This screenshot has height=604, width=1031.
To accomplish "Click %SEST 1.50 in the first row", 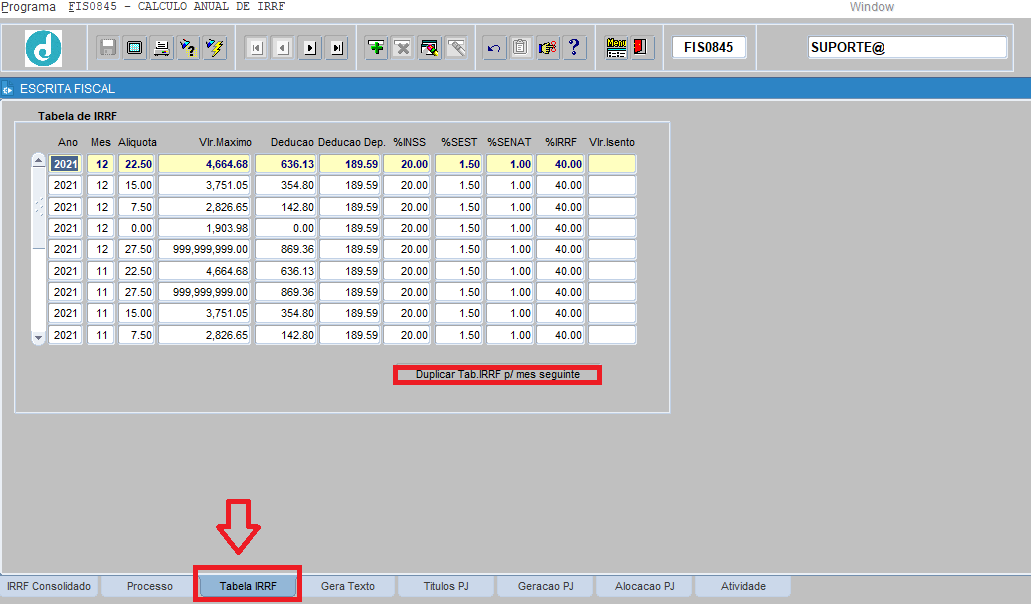I will click(459, 164).
